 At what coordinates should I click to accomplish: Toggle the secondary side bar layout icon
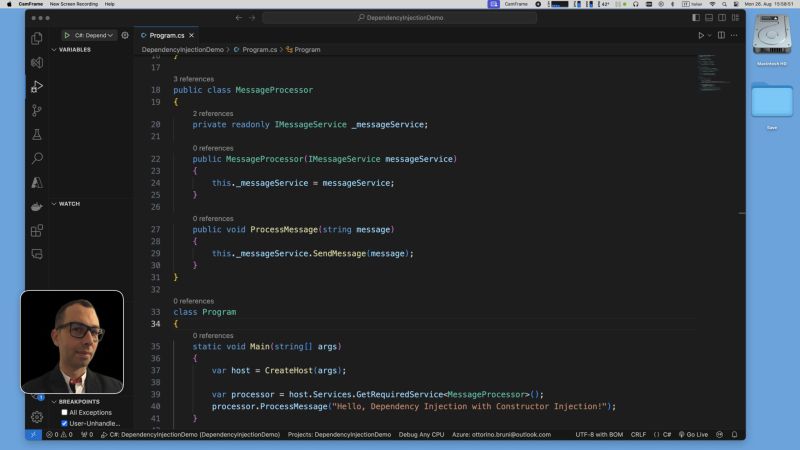coord(722,17)
